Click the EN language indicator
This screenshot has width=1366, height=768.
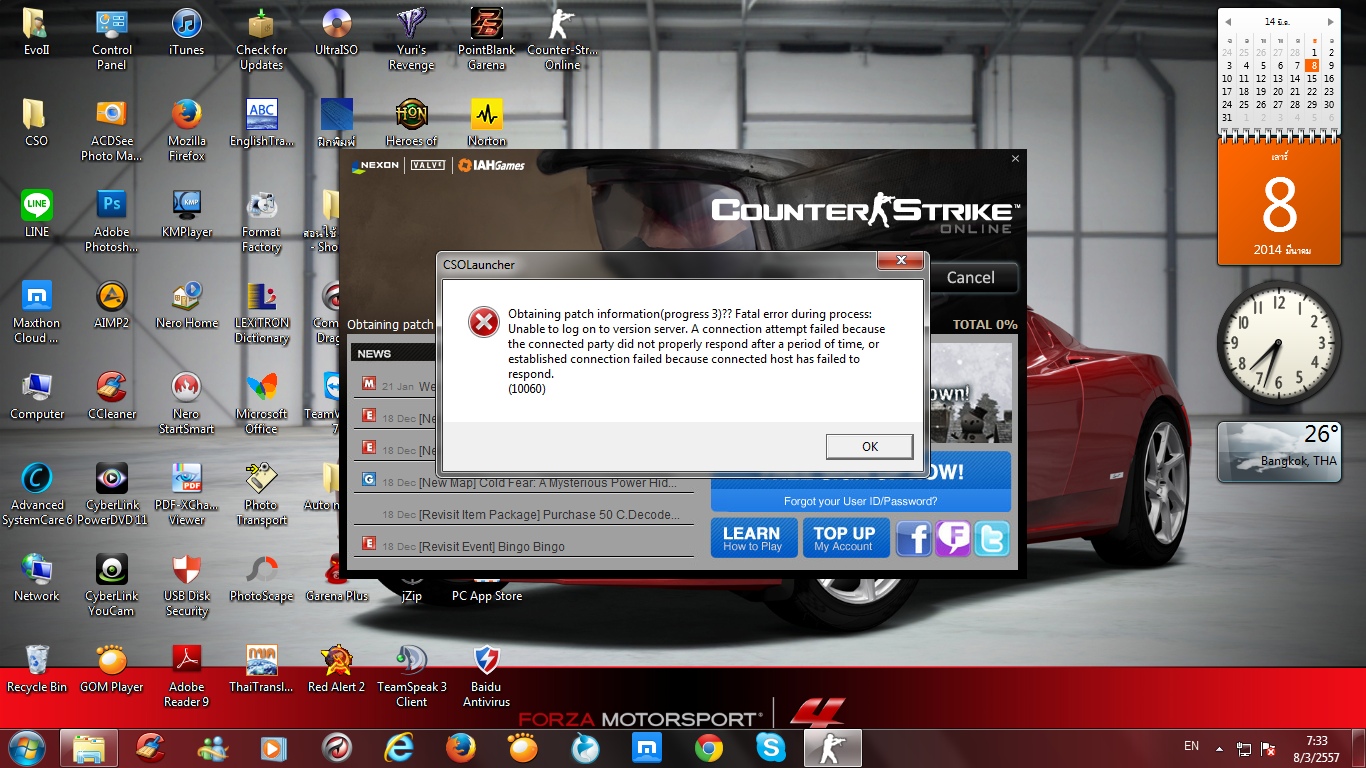tap(1191, 746)
